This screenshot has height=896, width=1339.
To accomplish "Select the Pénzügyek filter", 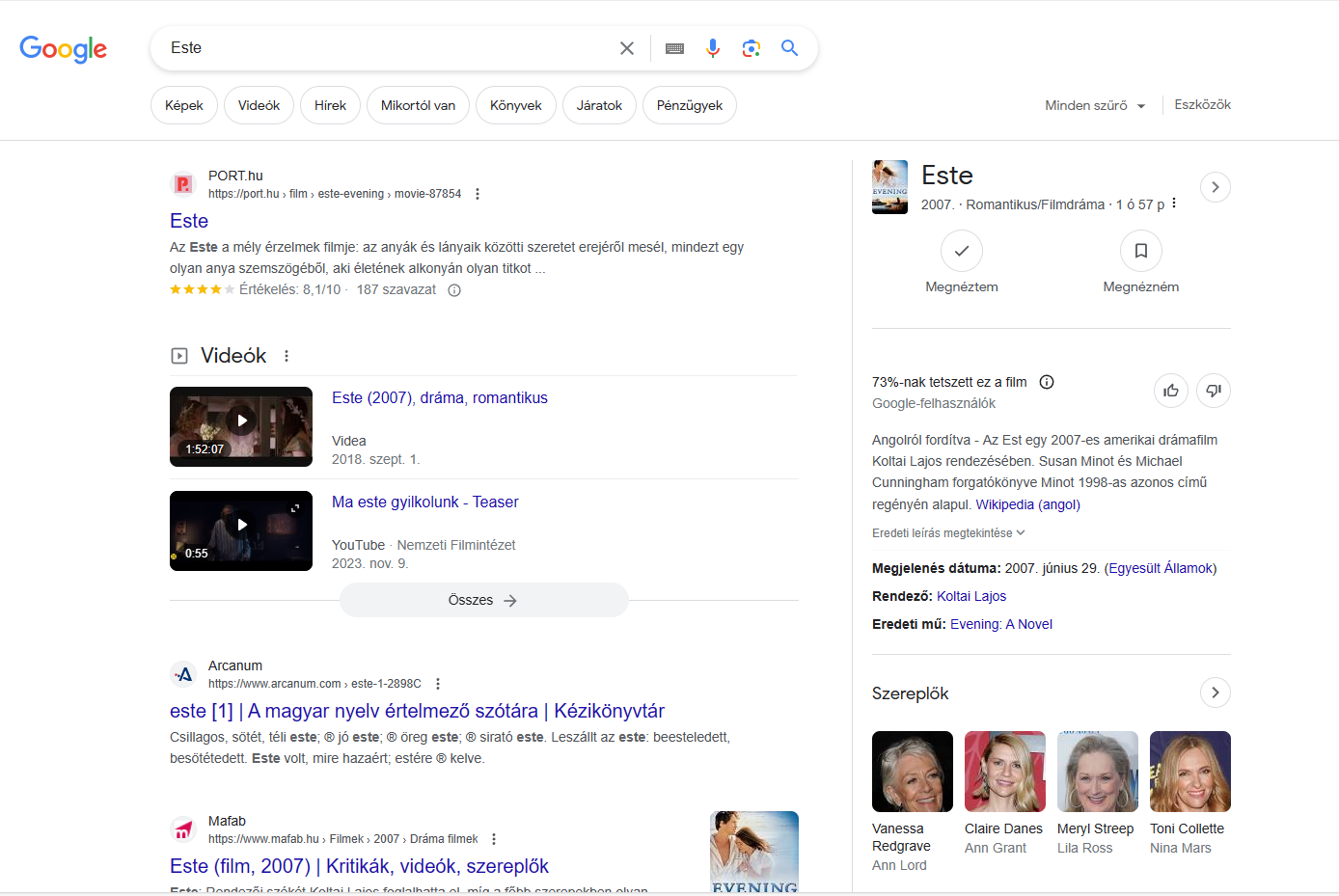I will (690, 105).
